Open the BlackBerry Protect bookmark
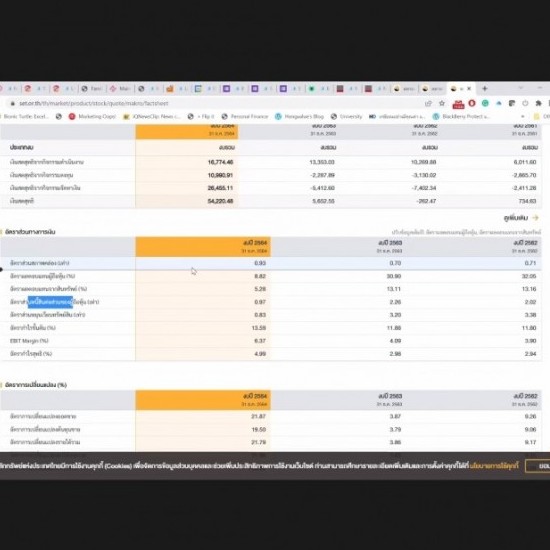The height and width of the screenshot is (550, 550). (461, 116)
